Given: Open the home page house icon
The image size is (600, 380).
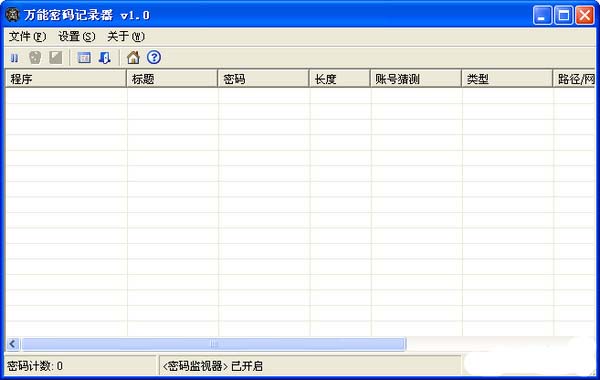Looking at the screenshot, I should pos(133,58).
